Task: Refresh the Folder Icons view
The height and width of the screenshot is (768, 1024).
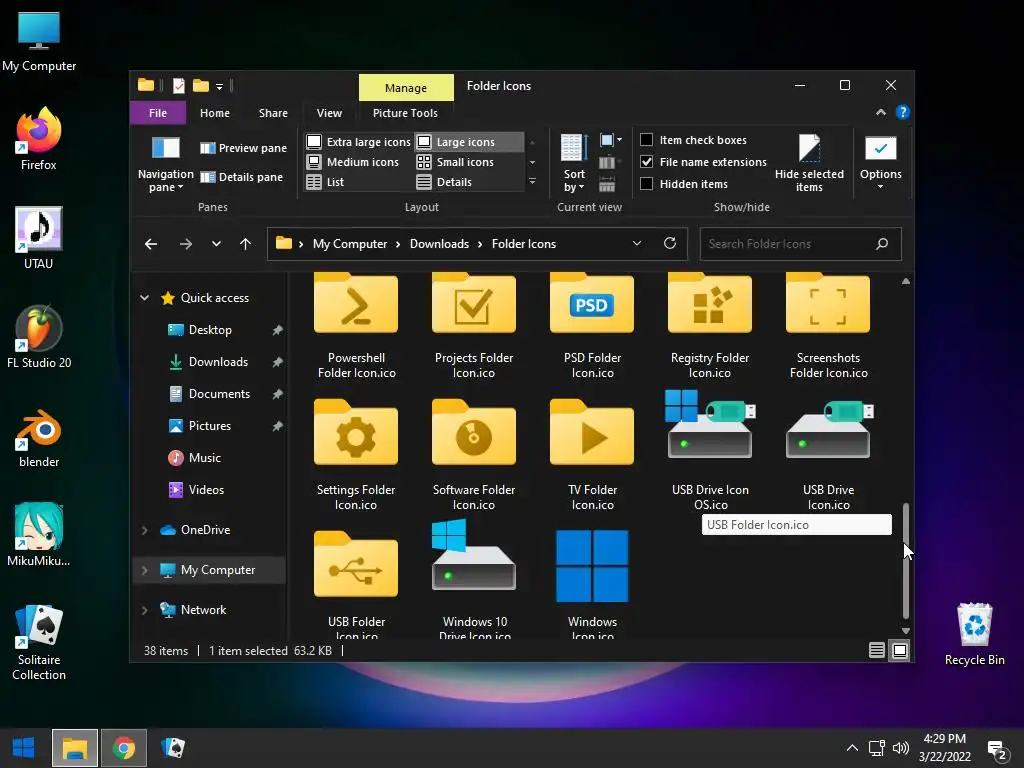Action: coord(670,243)
